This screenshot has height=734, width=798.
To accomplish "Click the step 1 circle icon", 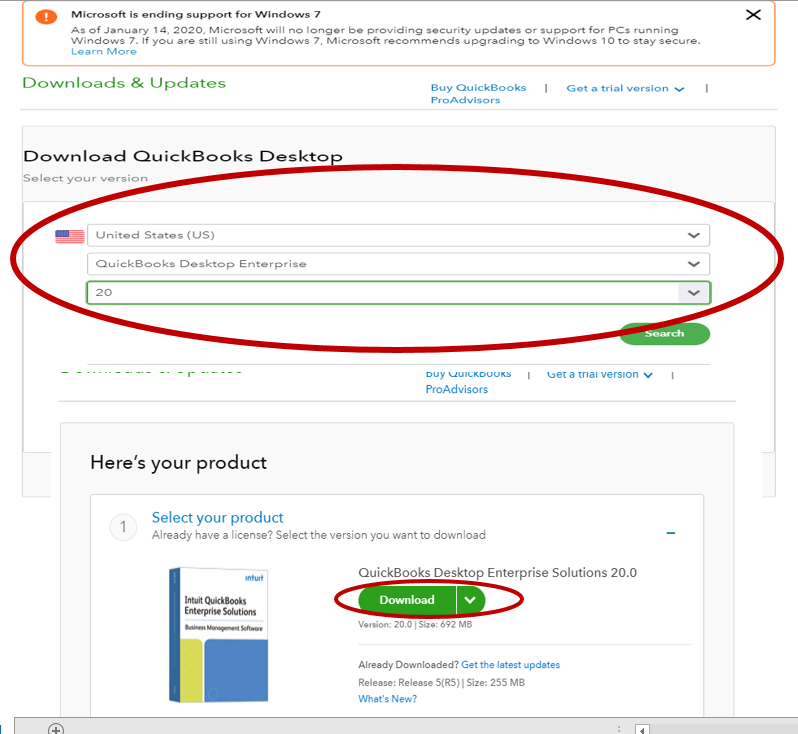I will click(123, 527).
